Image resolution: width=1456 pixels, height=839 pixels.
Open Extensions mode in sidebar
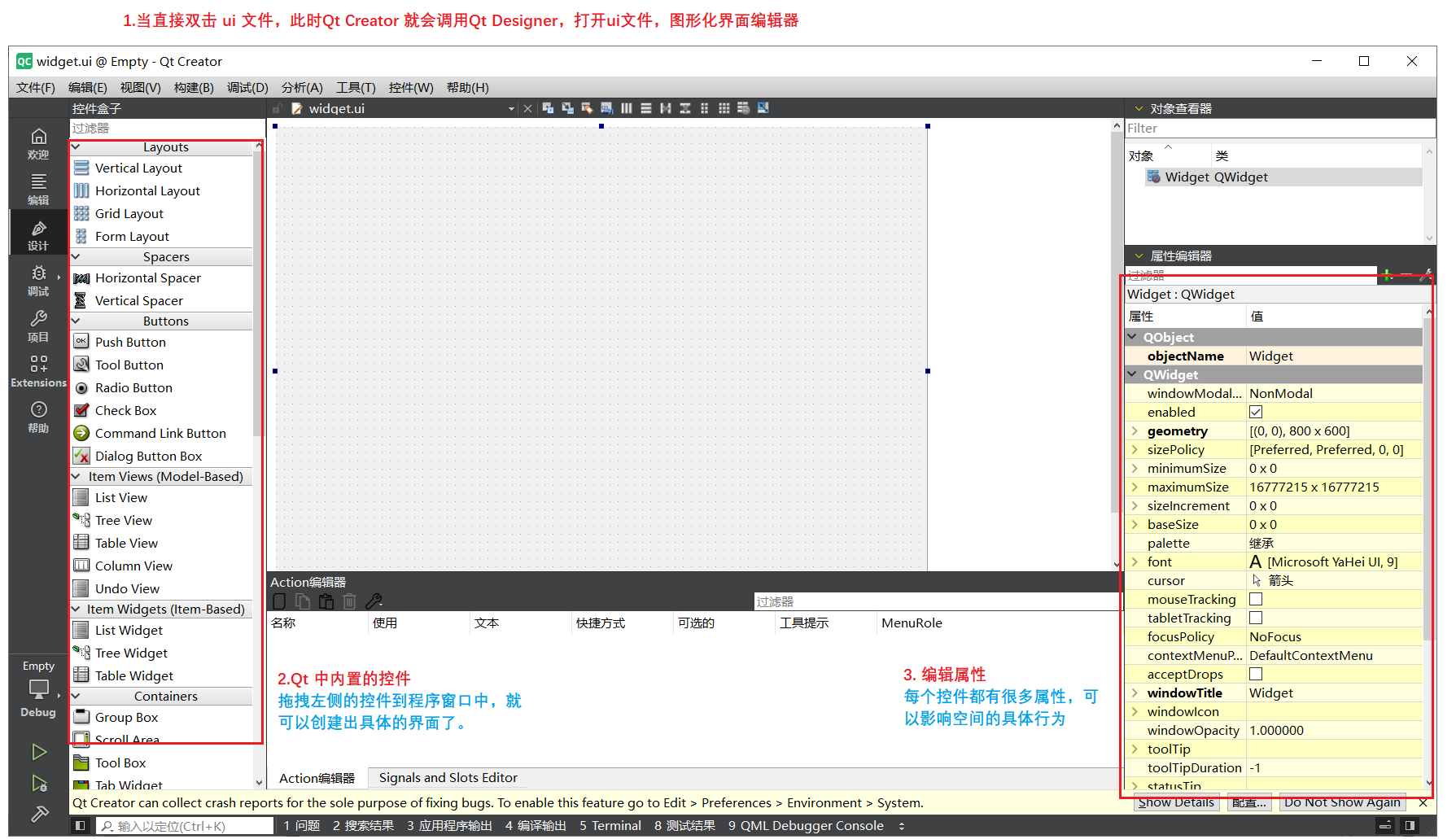pos(38,371)
